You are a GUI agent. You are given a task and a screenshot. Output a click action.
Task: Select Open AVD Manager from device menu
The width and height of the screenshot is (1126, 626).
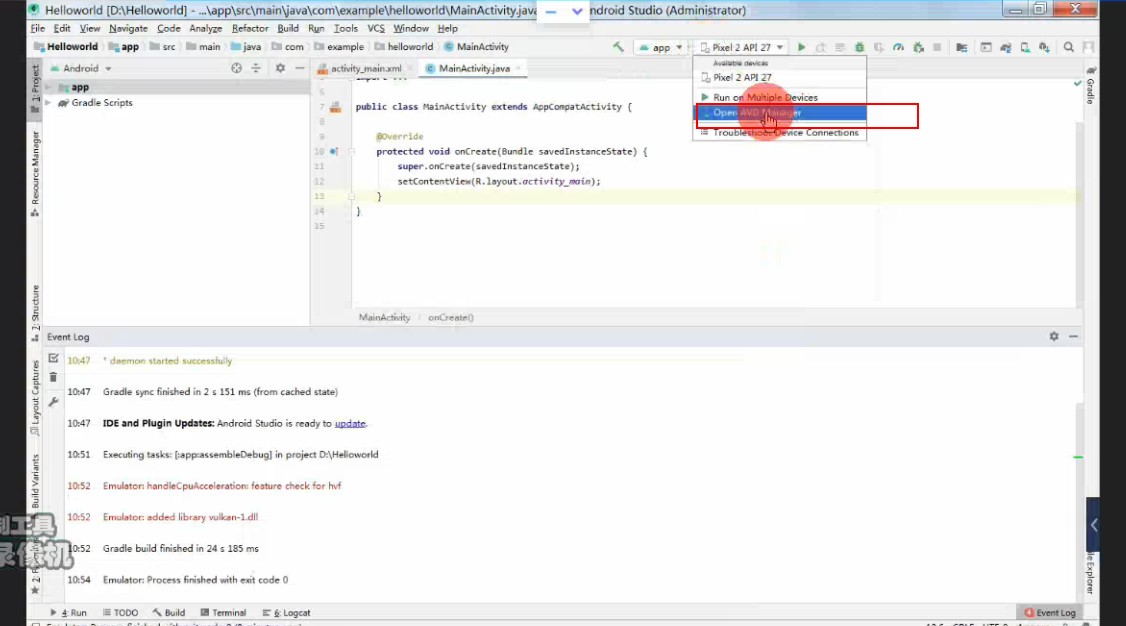(780, 113)
